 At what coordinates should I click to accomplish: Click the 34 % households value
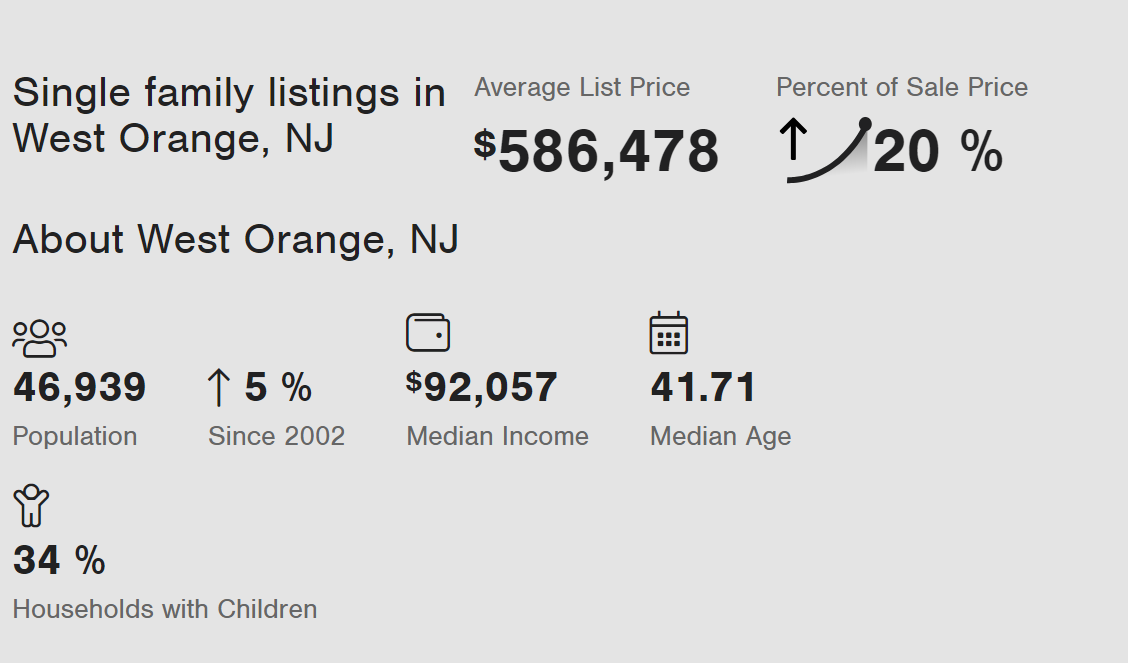(x=59, y=560)
